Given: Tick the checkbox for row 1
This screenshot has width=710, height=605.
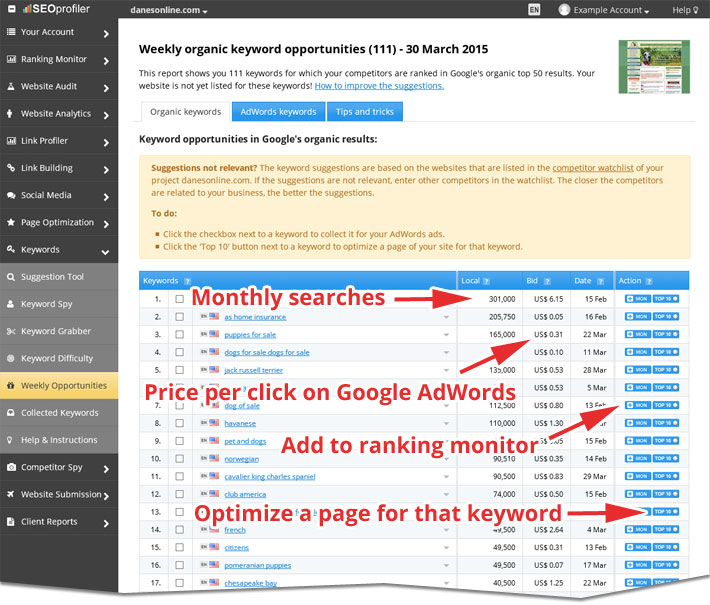Looking at the screenshot, I should pos(180,299).
